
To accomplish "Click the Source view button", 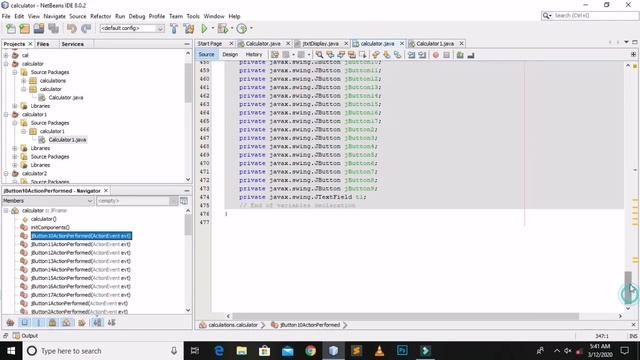I will point(206,54).
